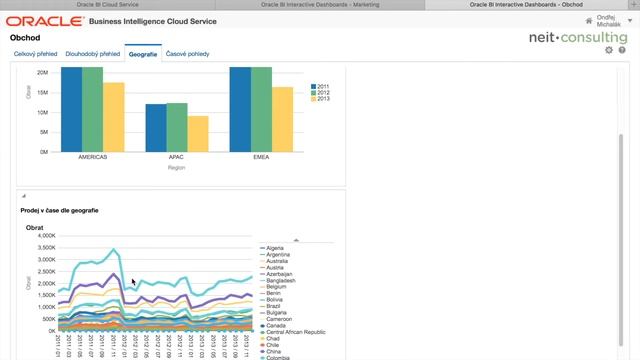Image resolution: width=640 pixels, height=360 pixels.
Task: Click the 2013 legend color swatch
Action: (313, 99)
